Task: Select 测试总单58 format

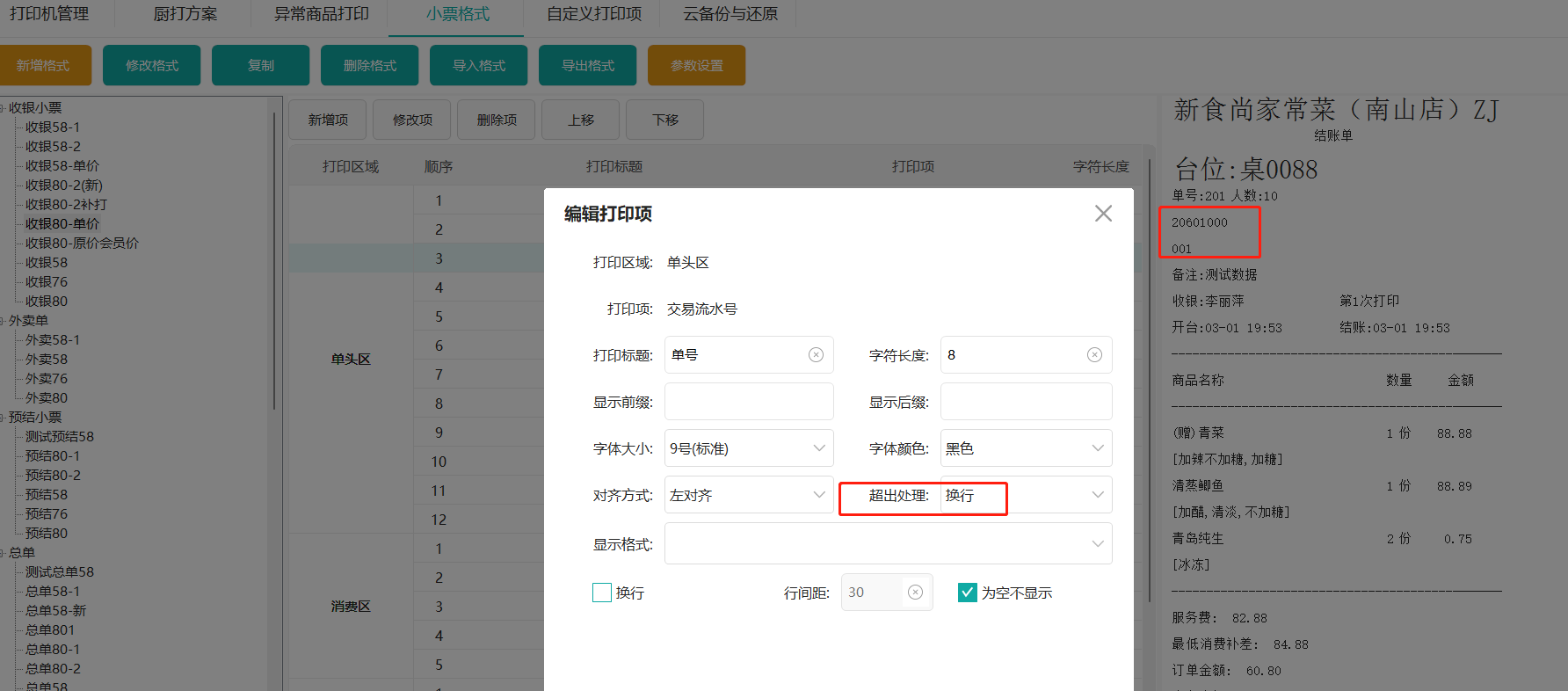Action: click(x=60, y=572)
